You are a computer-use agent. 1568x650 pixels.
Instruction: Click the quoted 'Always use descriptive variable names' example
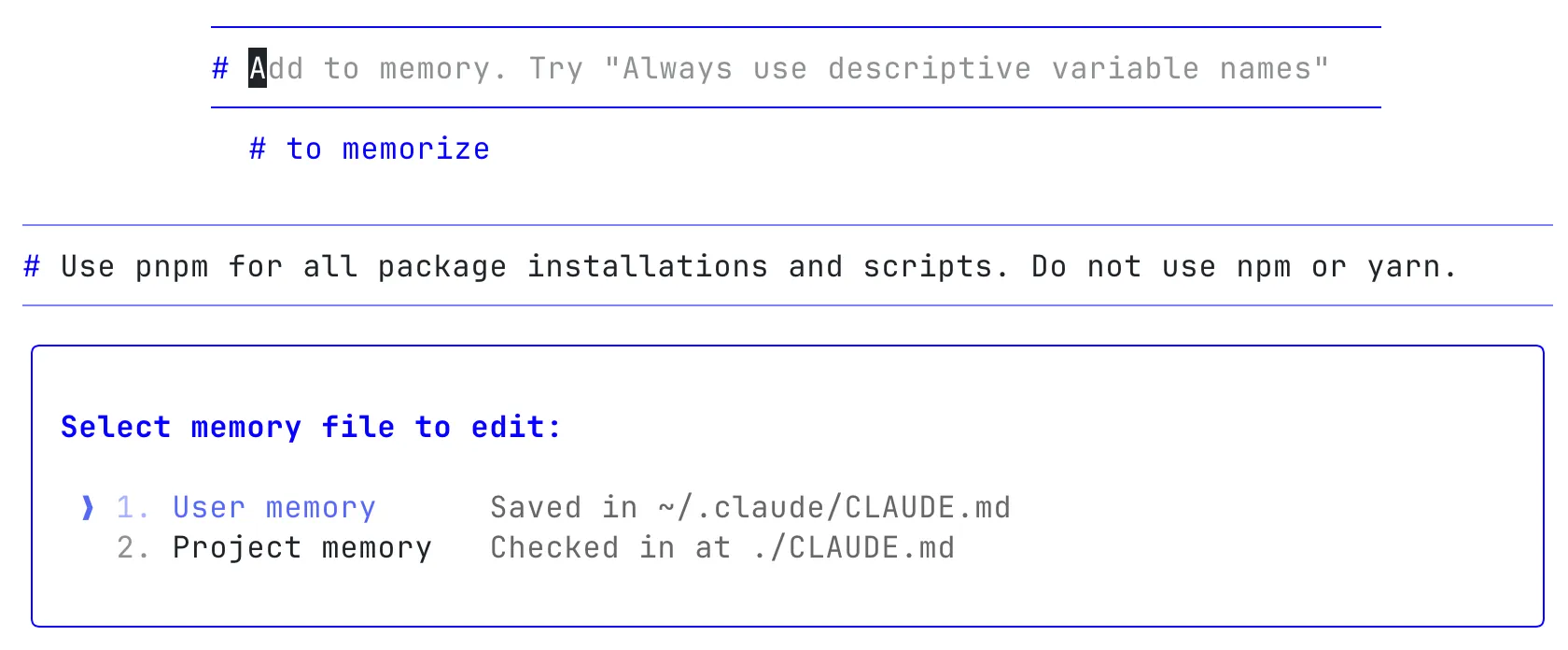966,68
